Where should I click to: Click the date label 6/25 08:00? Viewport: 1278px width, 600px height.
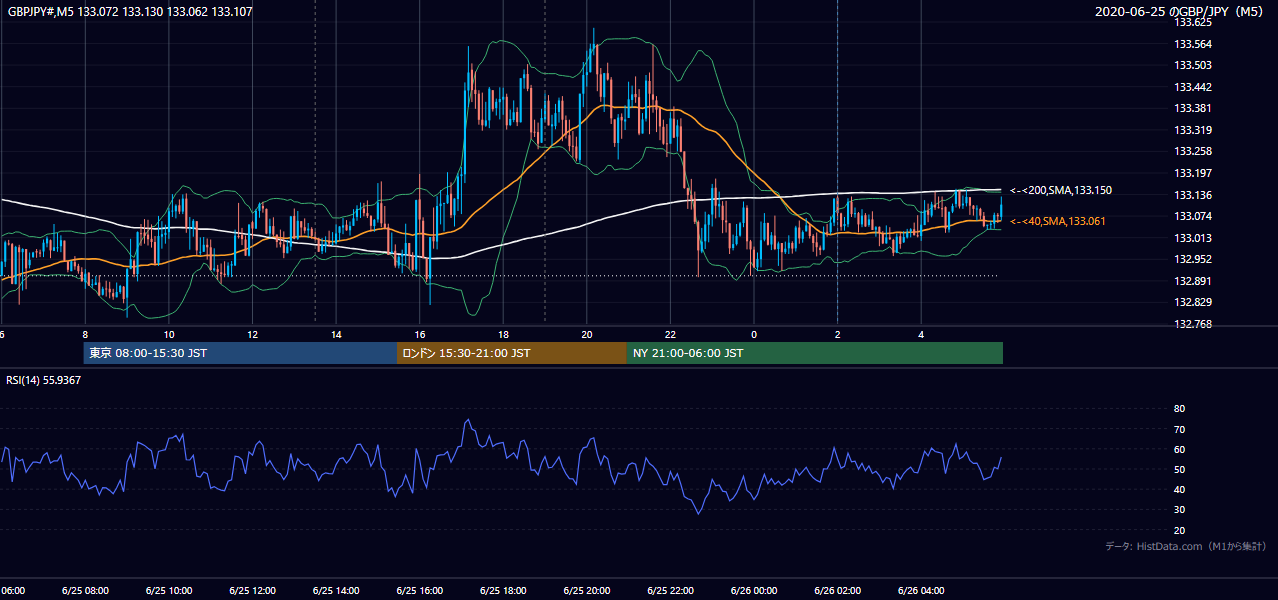click(x=85, y=590)
